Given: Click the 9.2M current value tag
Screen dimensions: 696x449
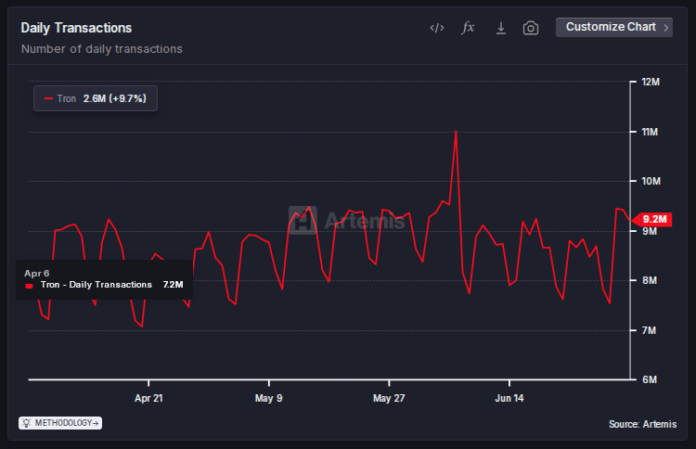Looking at the screenshot, I should click(x=655, y=218).
